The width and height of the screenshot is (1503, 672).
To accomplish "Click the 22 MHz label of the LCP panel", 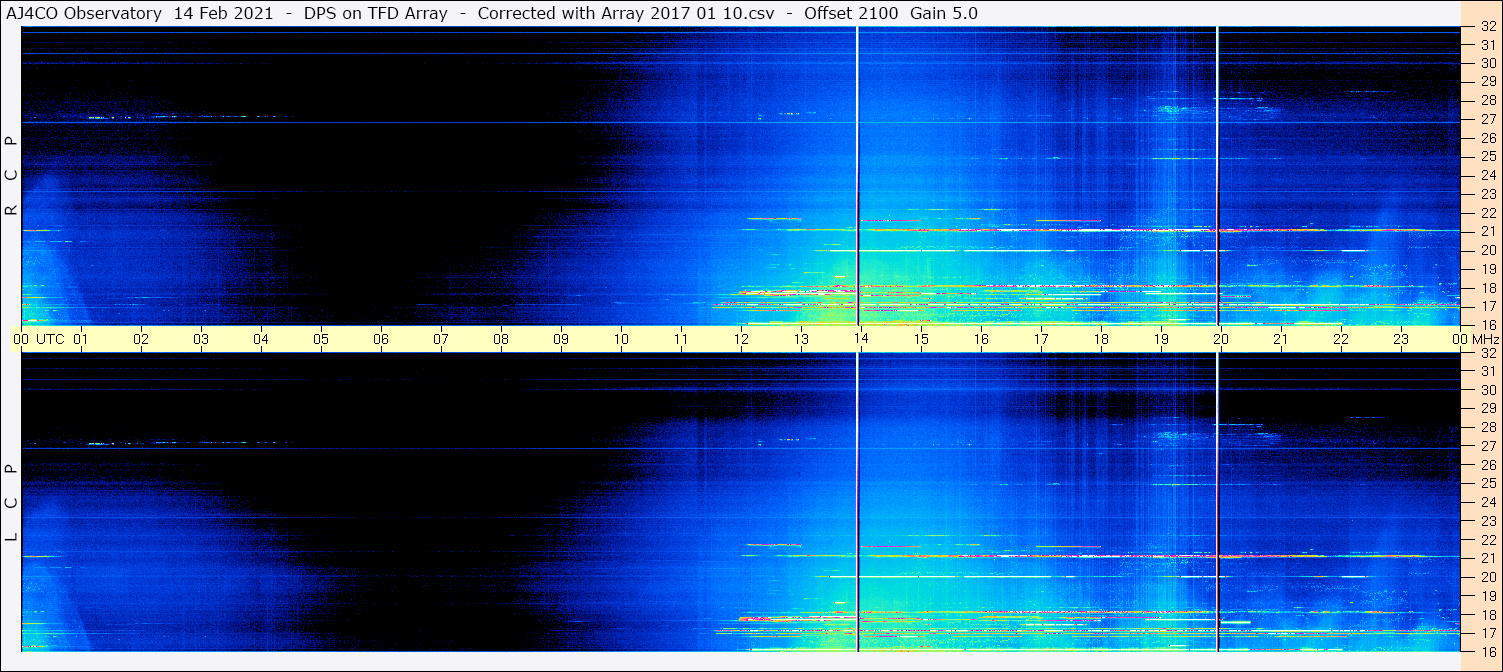I will pyautogui.click(x=1488, y=539).
